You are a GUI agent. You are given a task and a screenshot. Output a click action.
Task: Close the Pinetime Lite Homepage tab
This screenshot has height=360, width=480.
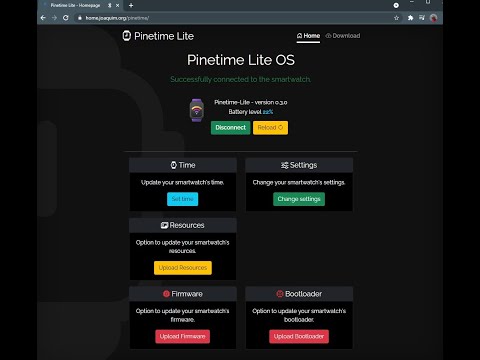pyautogui.click(x=117, y=5)
